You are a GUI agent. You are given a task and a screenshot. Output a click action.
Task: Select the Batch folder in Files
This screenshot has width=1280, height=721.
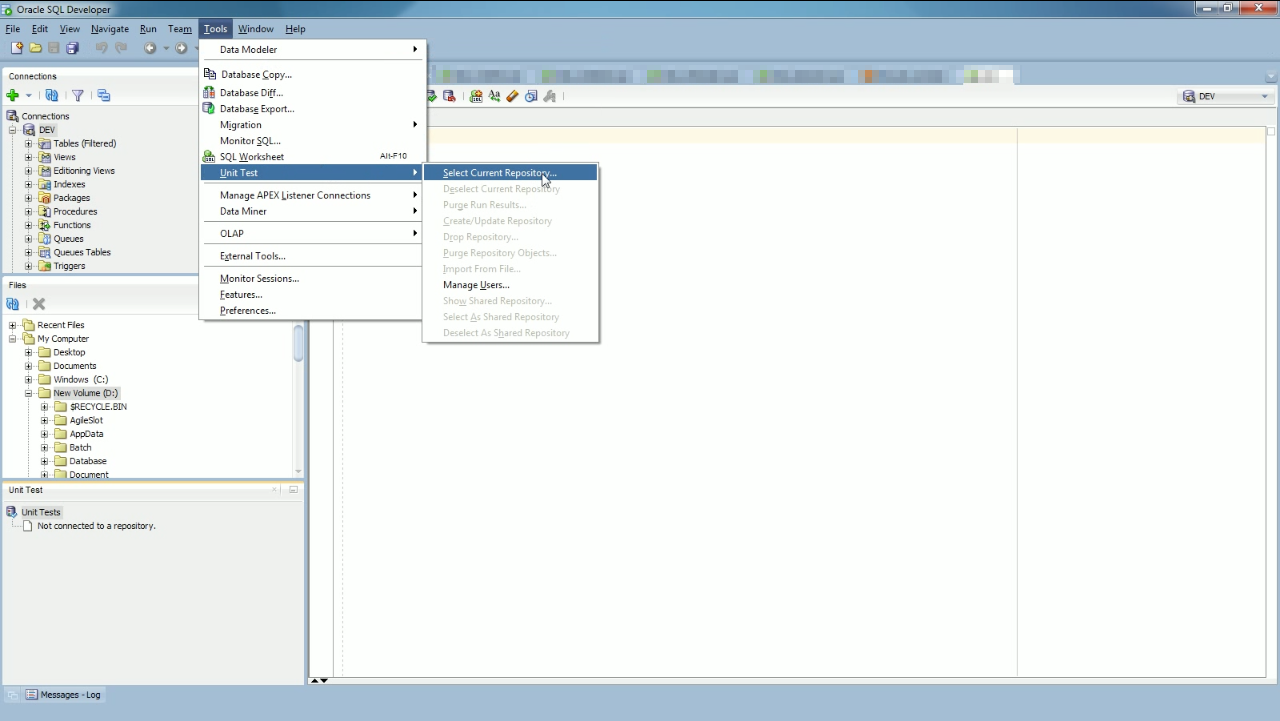coord(80,448)
